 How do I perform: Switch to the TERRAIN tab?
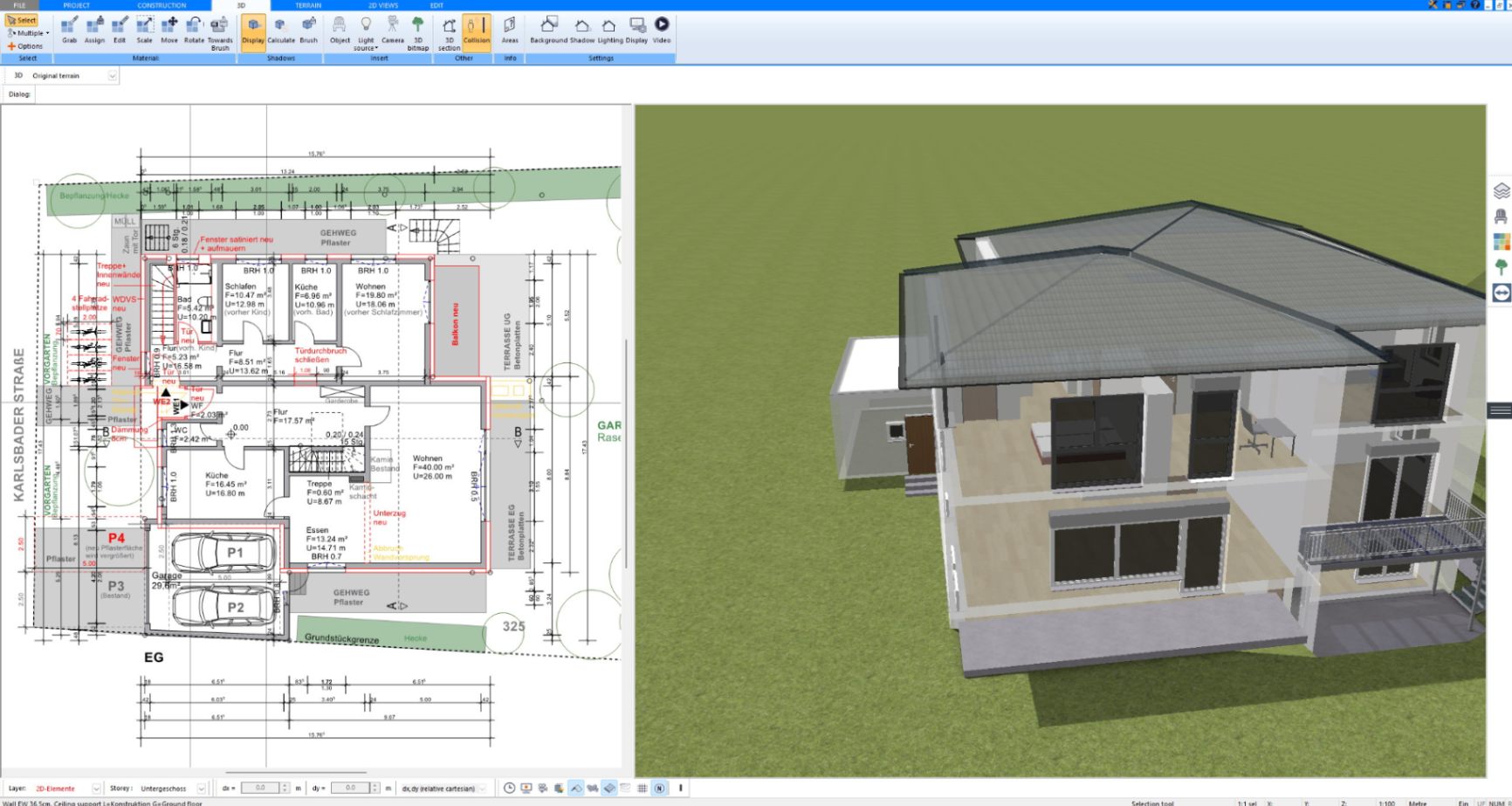tap(308, 5)
